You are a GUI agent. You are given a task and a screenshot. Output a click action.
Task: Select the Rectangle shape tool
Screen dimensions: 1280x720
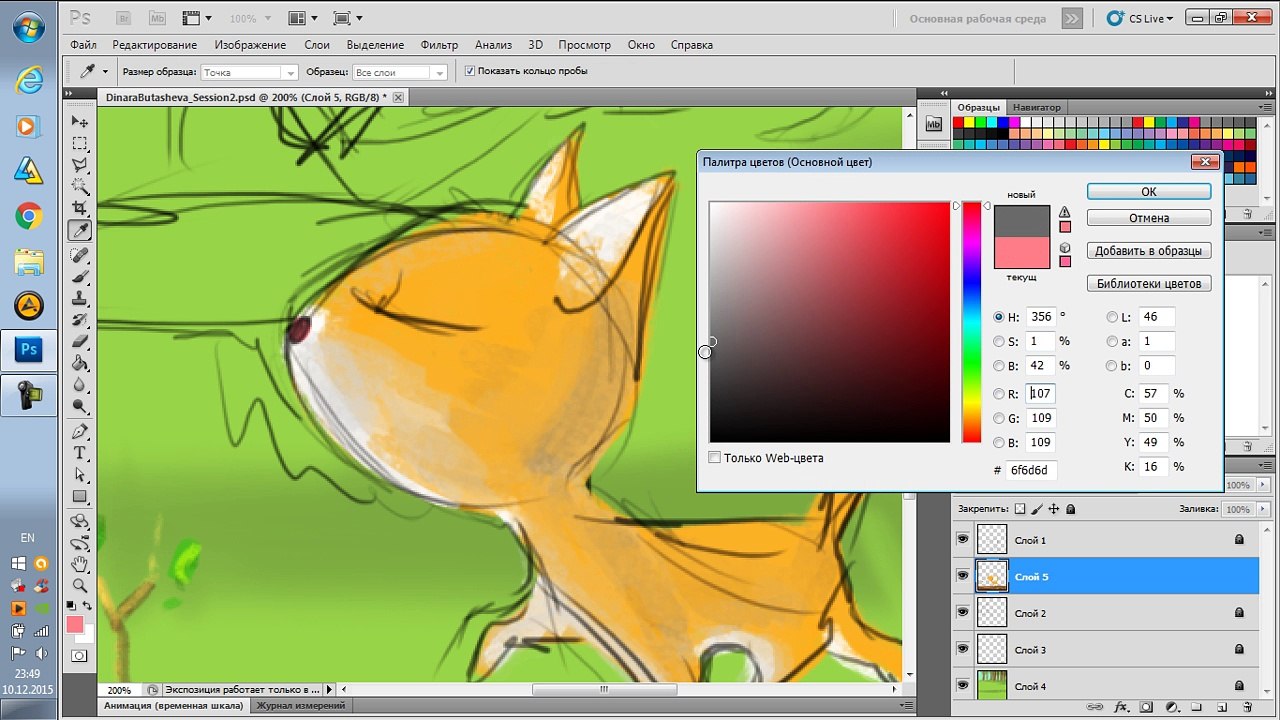80,498
